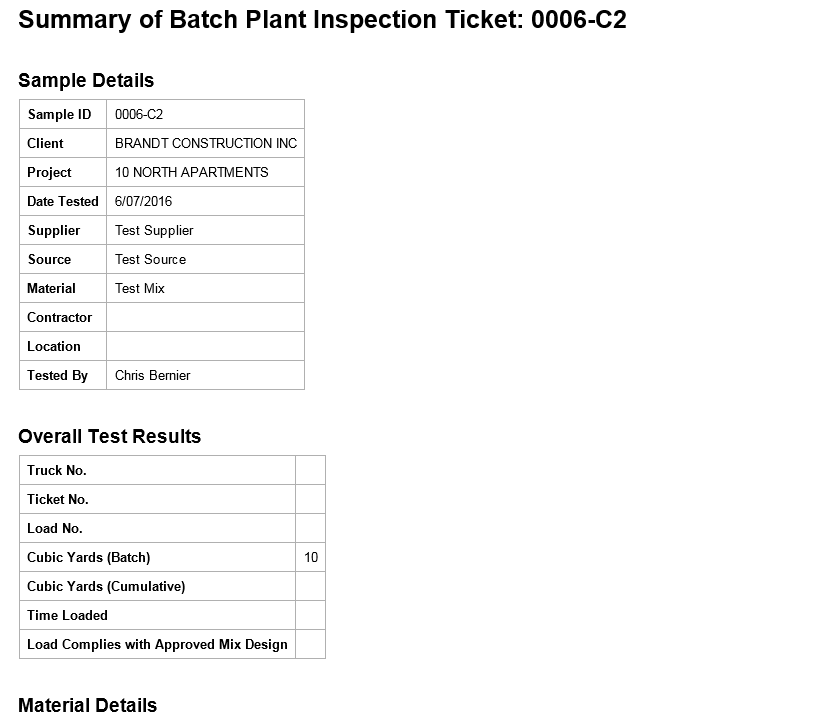Select the Test Supplier cell
Screen dimensions: 822x723
(x=154, y=230)
